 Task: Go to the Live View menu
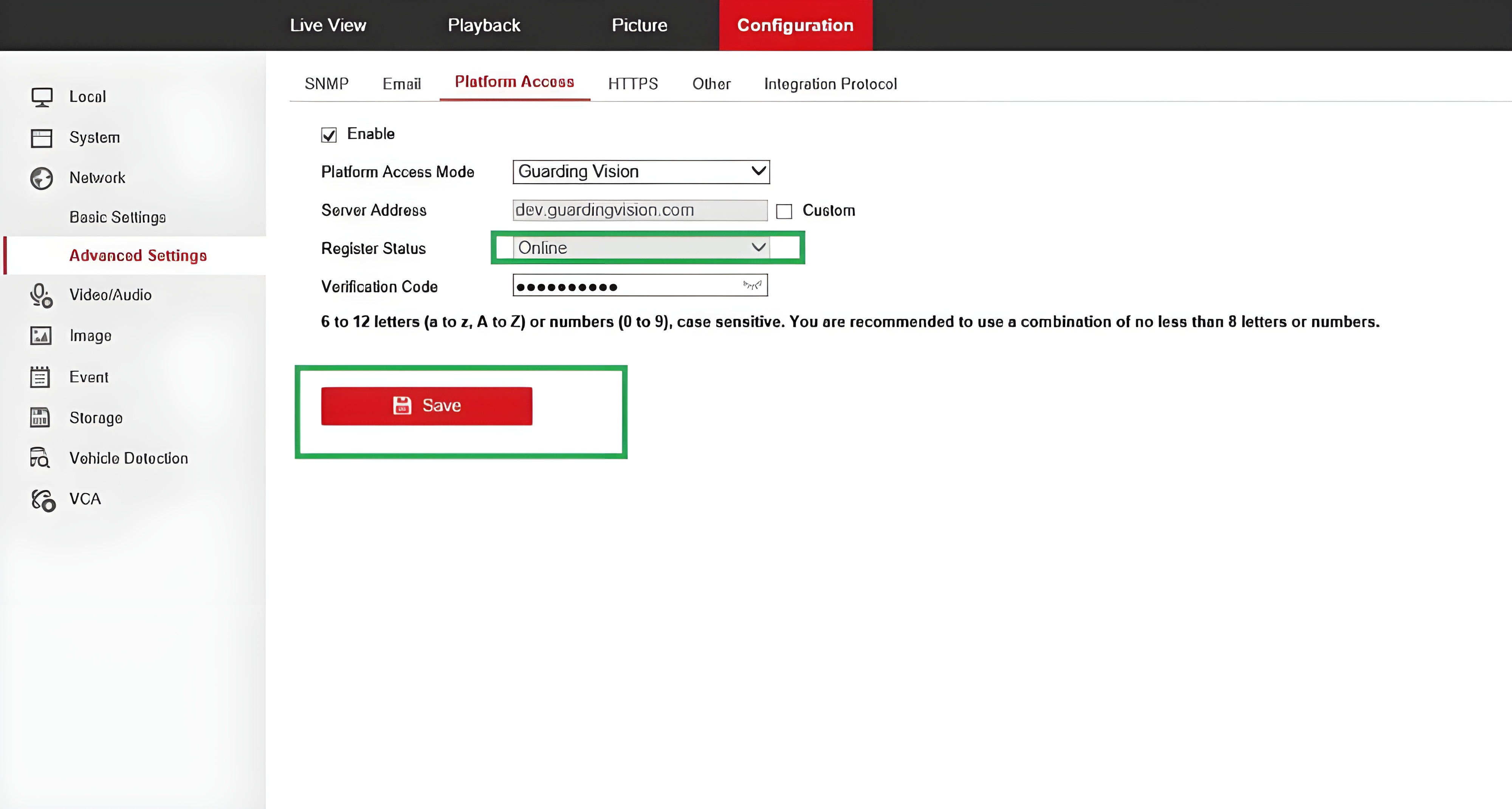tap(328, 25)
